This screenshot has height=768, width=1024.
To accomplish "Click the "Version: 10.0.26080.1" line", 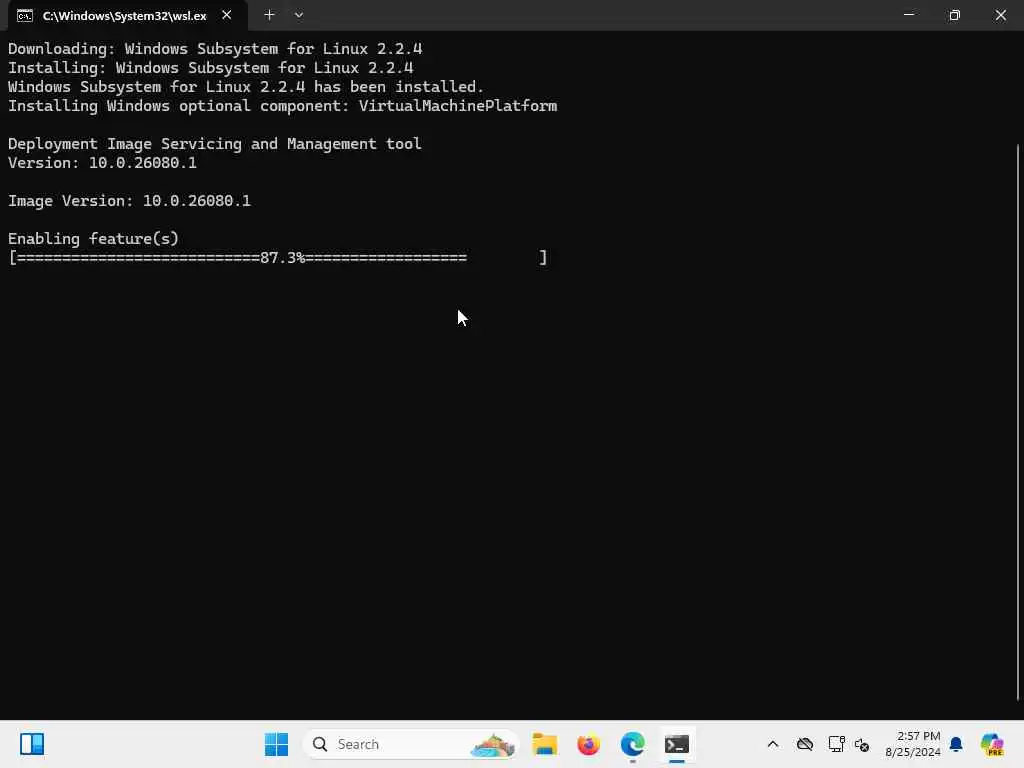I will (x=103, y=163).
